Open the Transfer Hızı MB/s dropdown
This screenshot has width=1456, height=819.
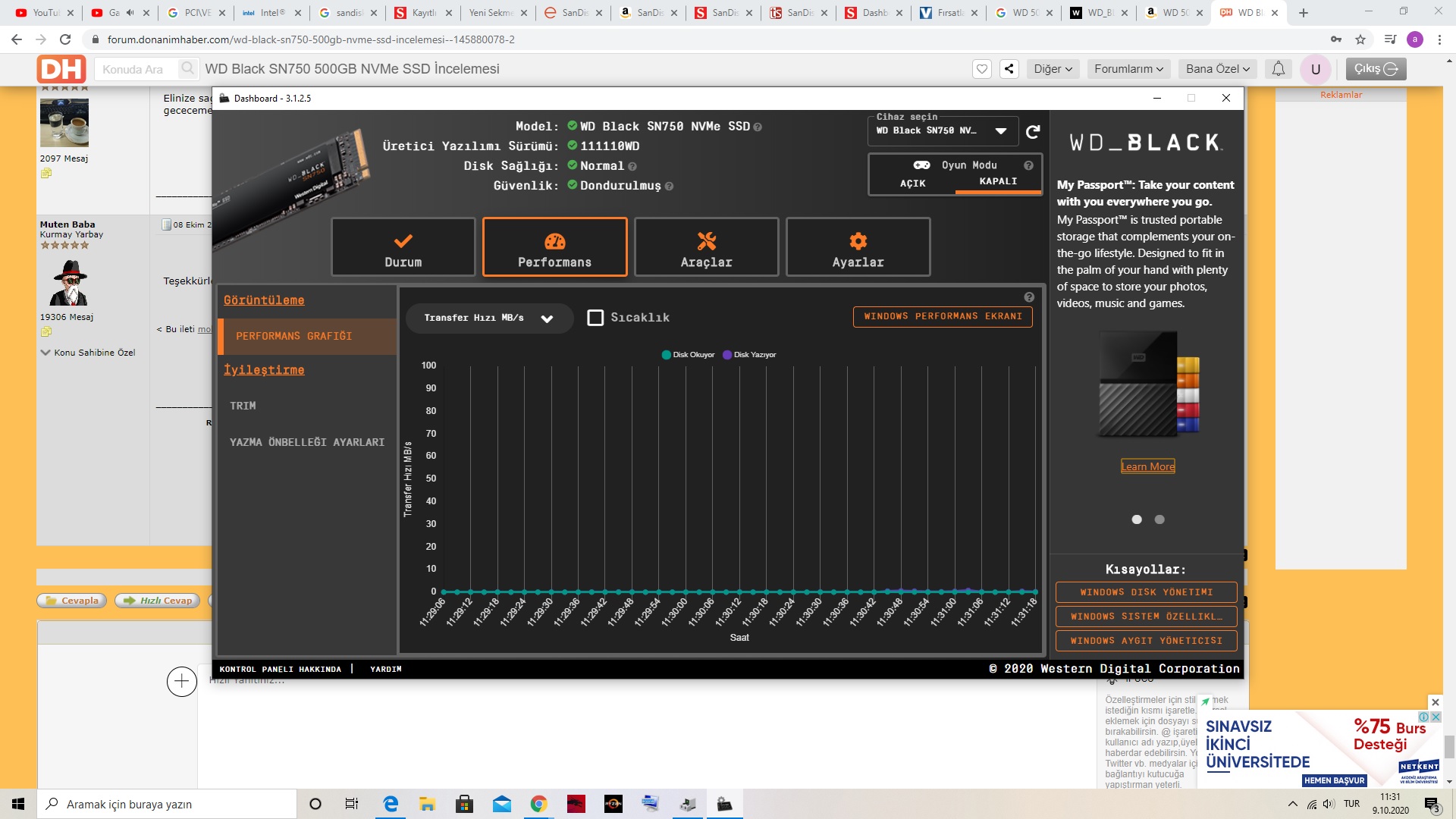coord(488,318)
